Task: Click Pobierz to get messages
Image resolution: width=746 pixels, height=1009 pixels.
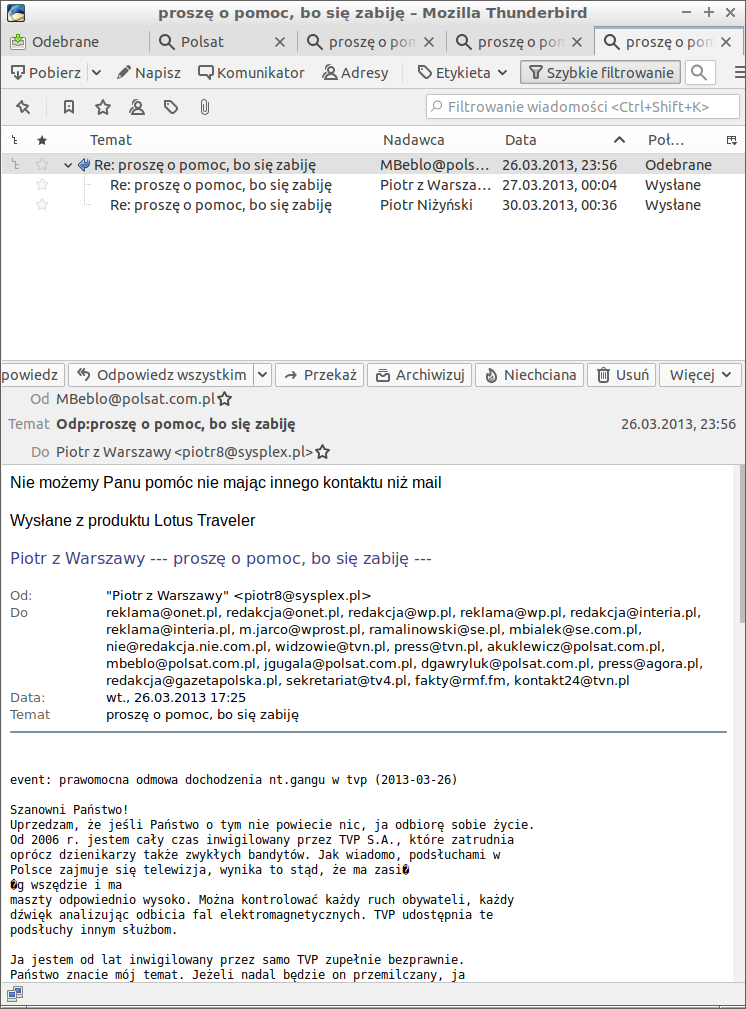Action: pos(46,73)
